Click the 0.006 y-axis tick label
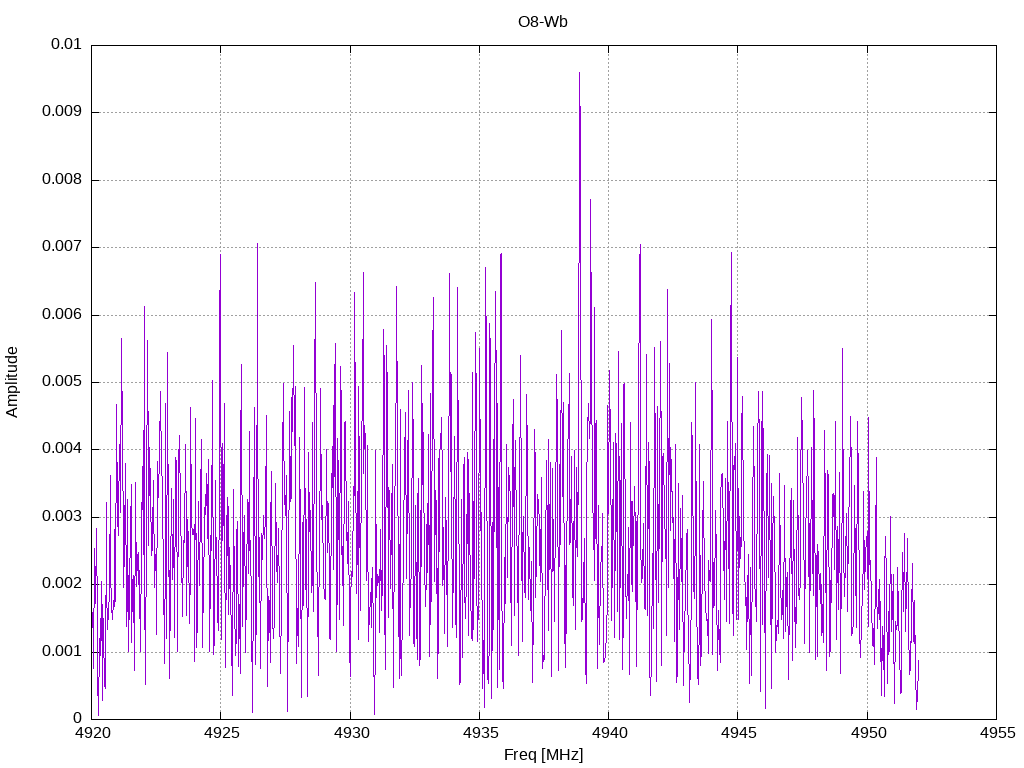This screenshot has width=1024, height=768. (x=61, y=314)
